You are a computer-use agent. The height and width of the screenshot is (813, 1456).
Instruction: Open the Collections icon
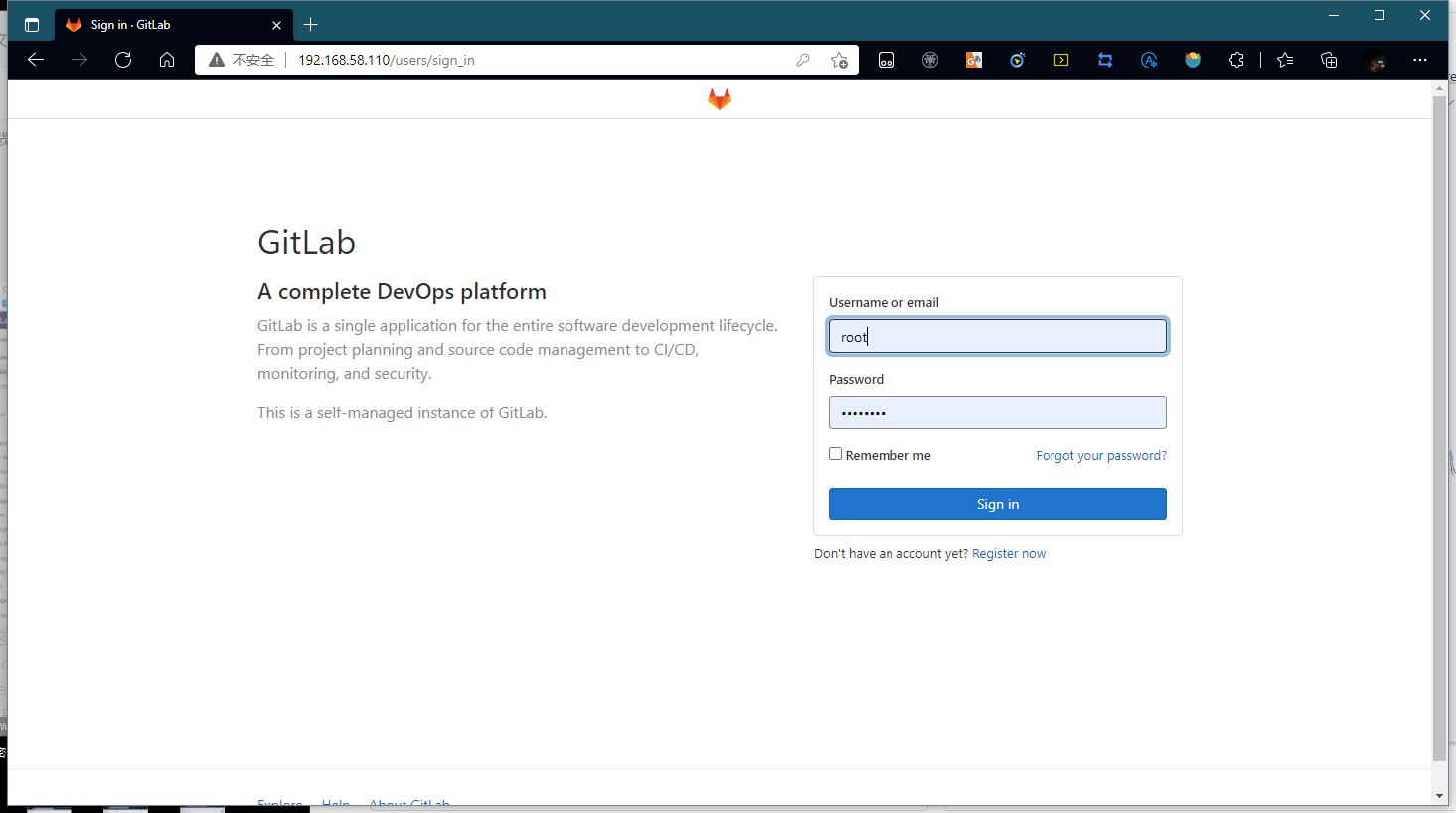(x=1329, y=60)
